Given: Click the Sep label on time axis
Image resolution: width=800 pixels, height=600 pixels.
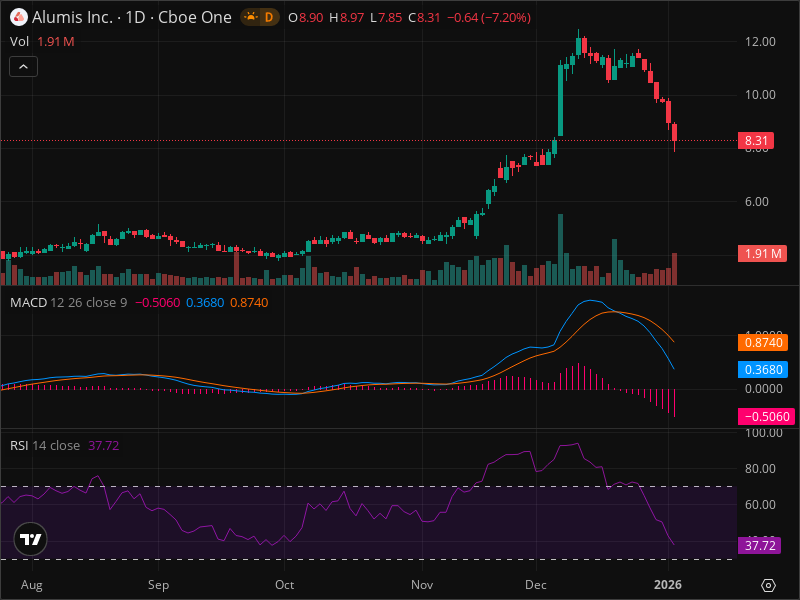Looking at the screenshot, I should pyautogui.click(x=158, y=585).
